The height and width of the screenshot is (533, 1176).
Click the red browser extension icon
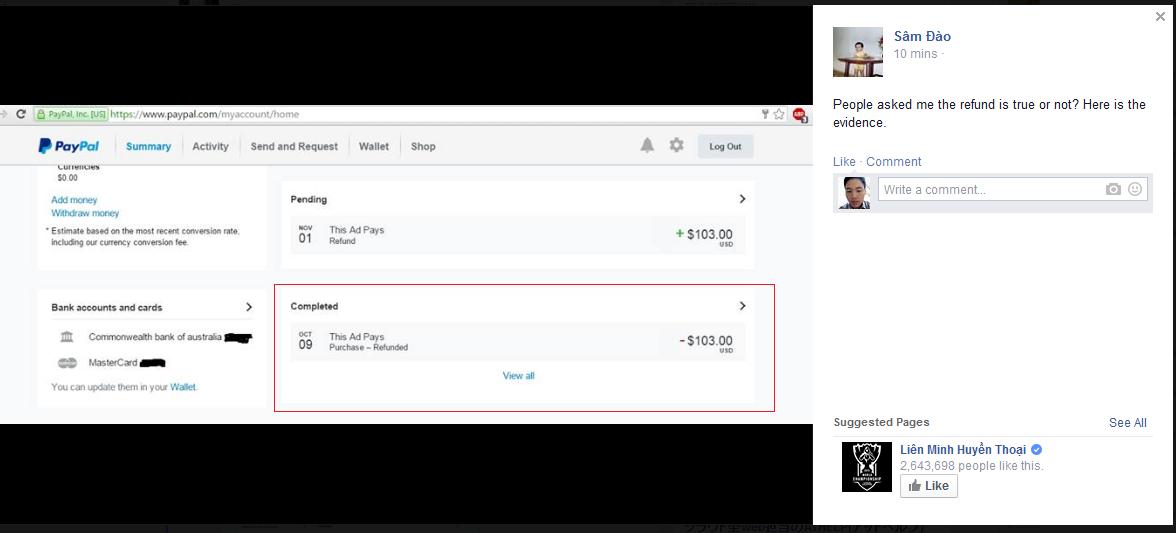tap(799, 115)
